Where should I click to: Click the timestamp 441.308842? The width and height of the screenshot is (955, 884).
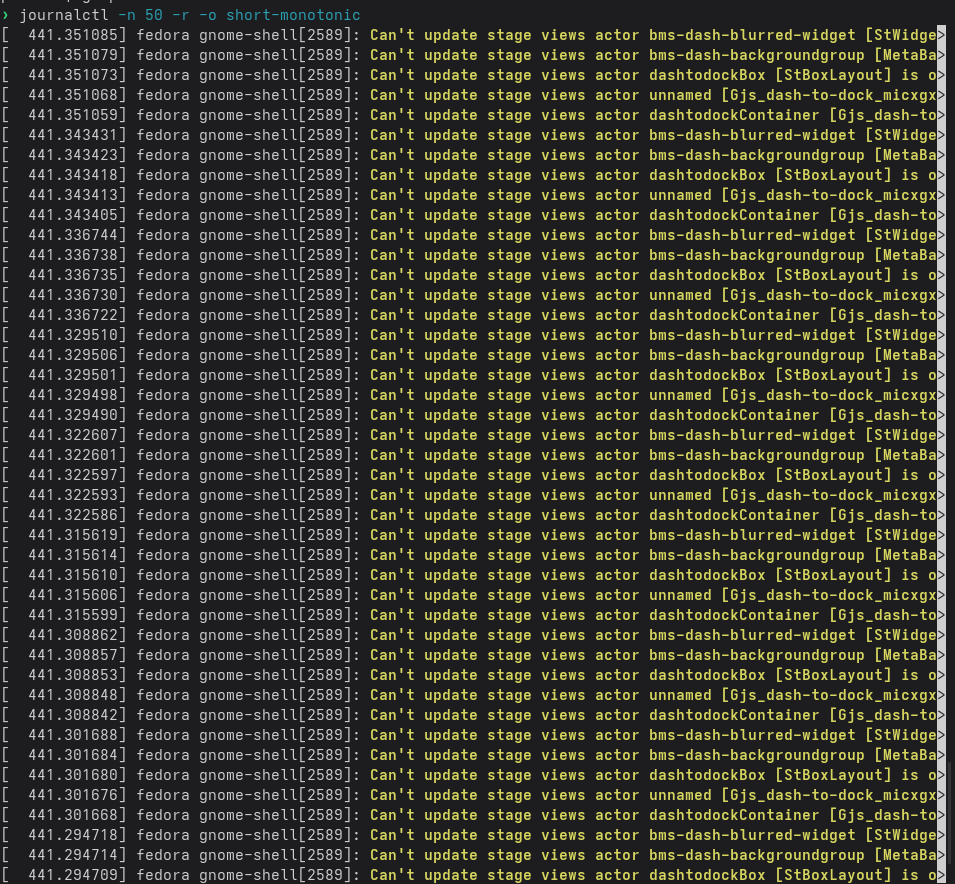(73, 715)
